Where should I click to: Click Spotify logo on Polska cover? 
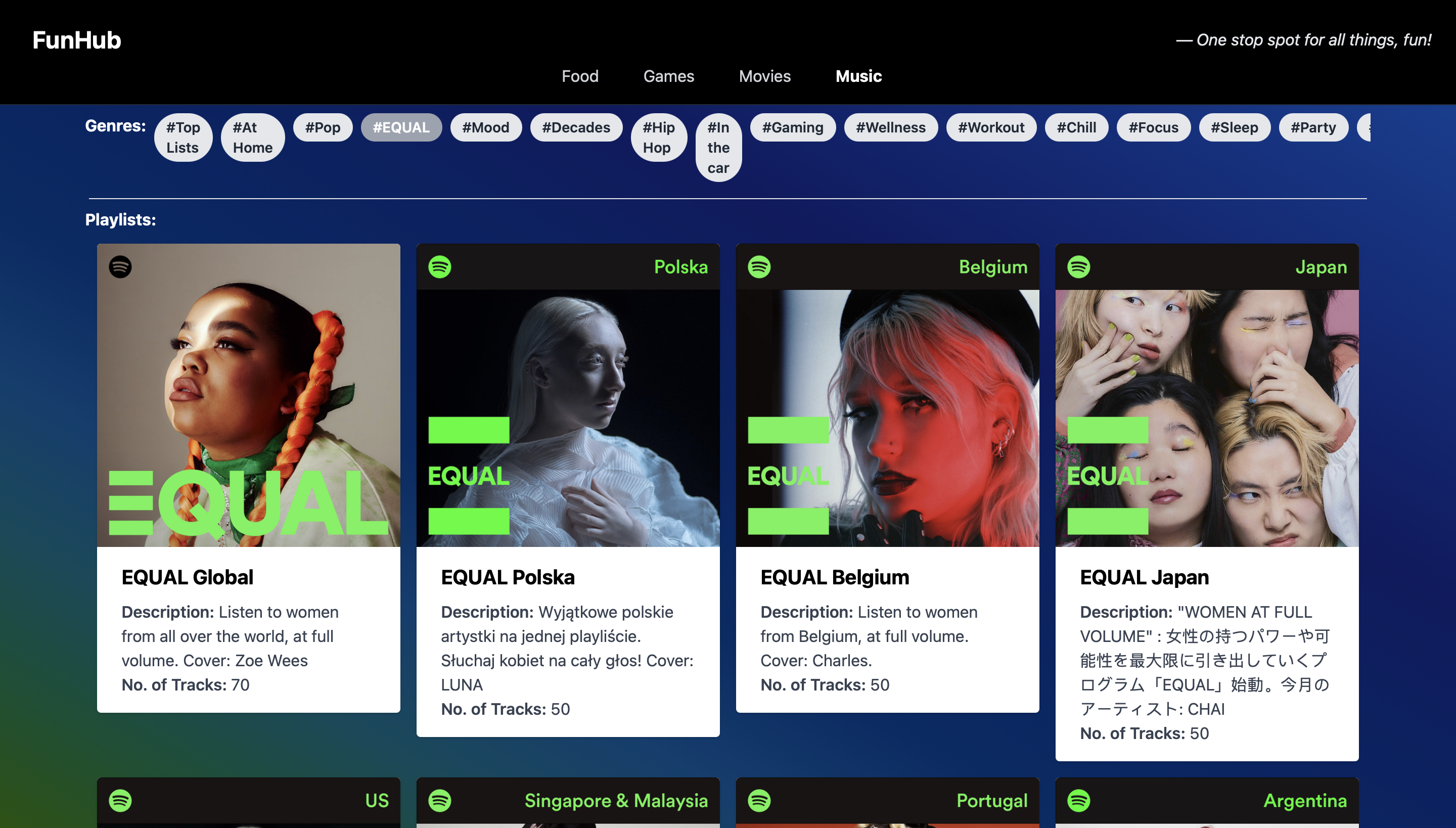440,267
